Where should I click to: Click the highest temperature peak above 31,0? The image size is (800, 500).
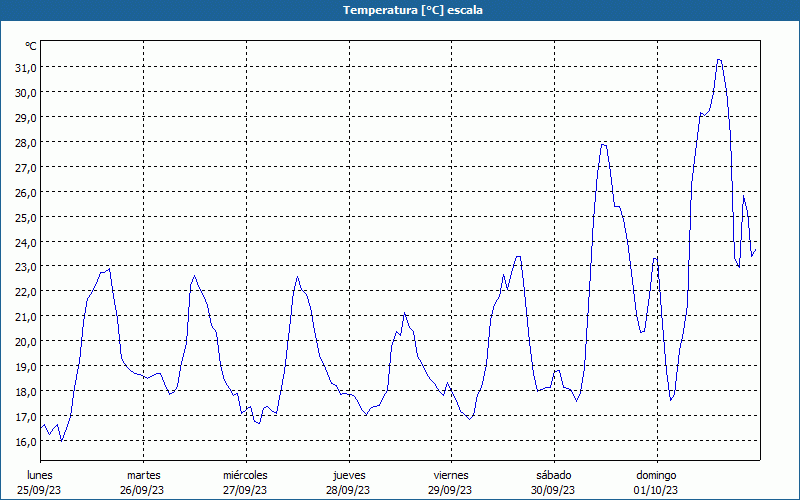tap(719, 60)
